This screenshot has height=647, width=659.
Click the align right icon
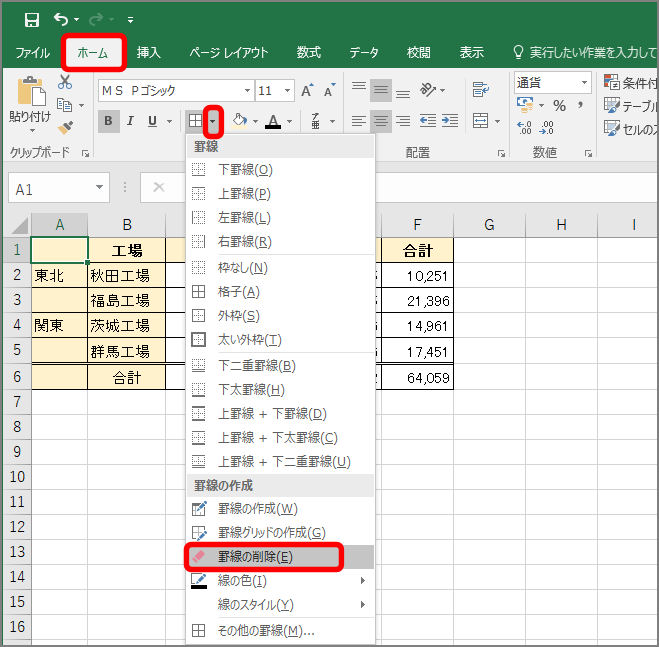point(403,121)
